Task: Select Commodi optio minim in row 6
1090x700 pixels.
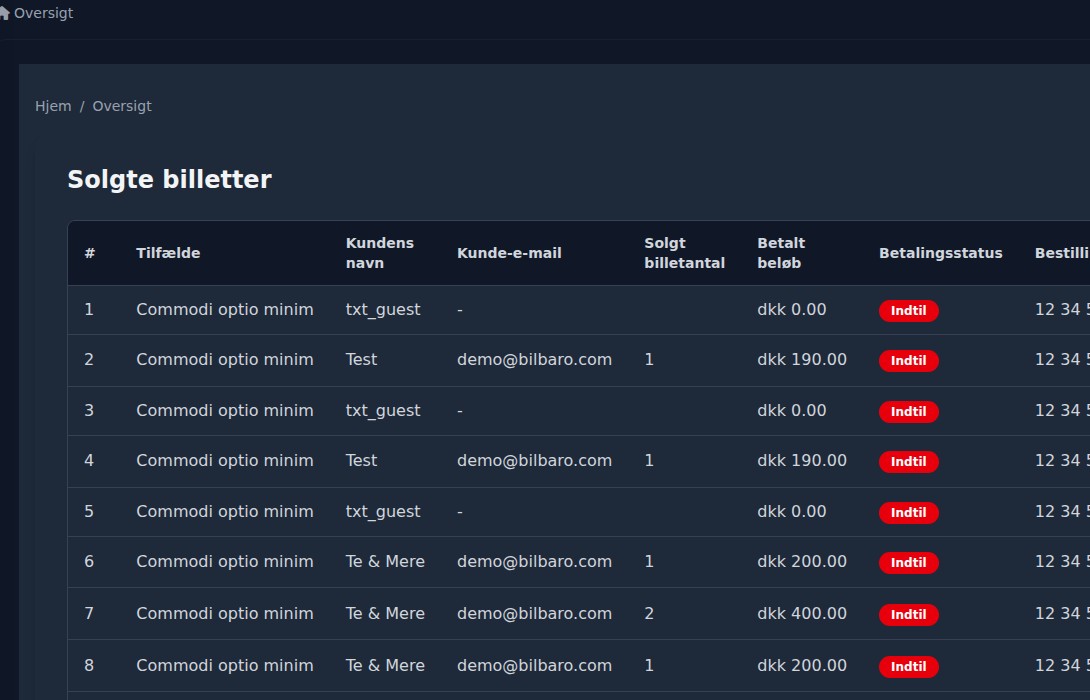Action: pos(225,561)
